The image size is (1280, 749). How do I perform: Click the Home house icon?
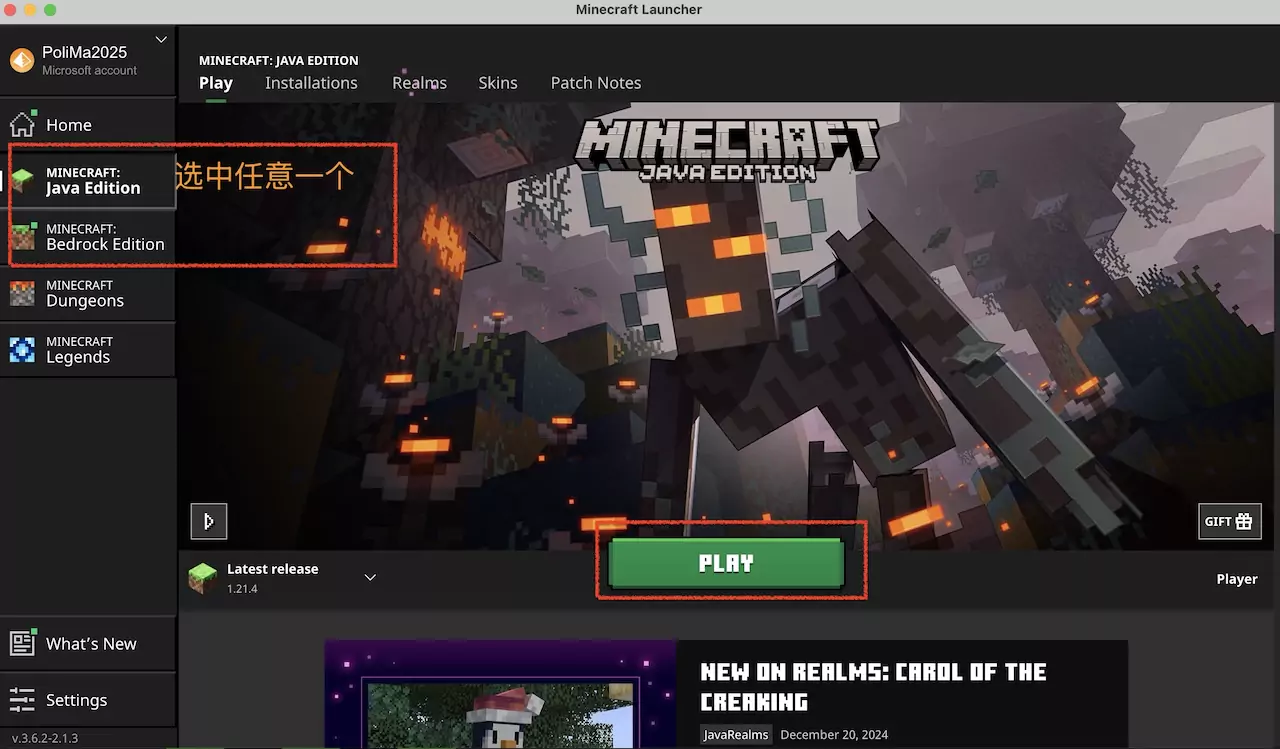[x=22, y=124]
